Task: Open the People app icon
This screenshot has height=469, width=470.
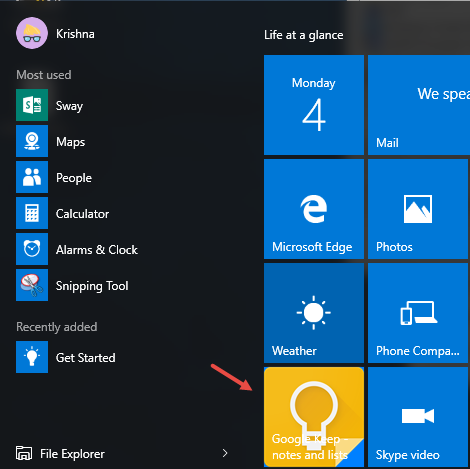Action: coord(32,177)
